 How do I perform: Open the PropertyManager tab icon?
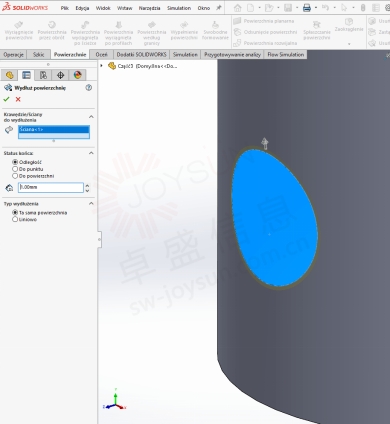26,75
